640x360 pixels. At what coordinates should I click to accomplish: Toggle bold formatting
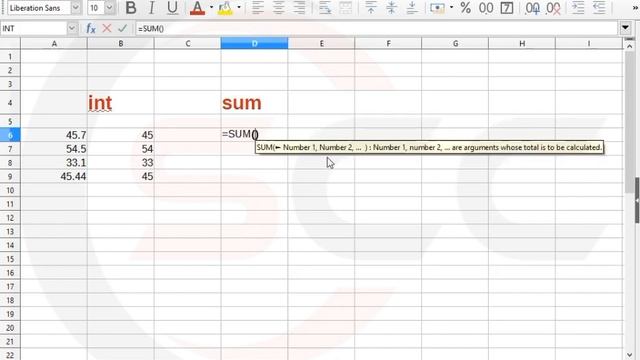pos(131,8)
